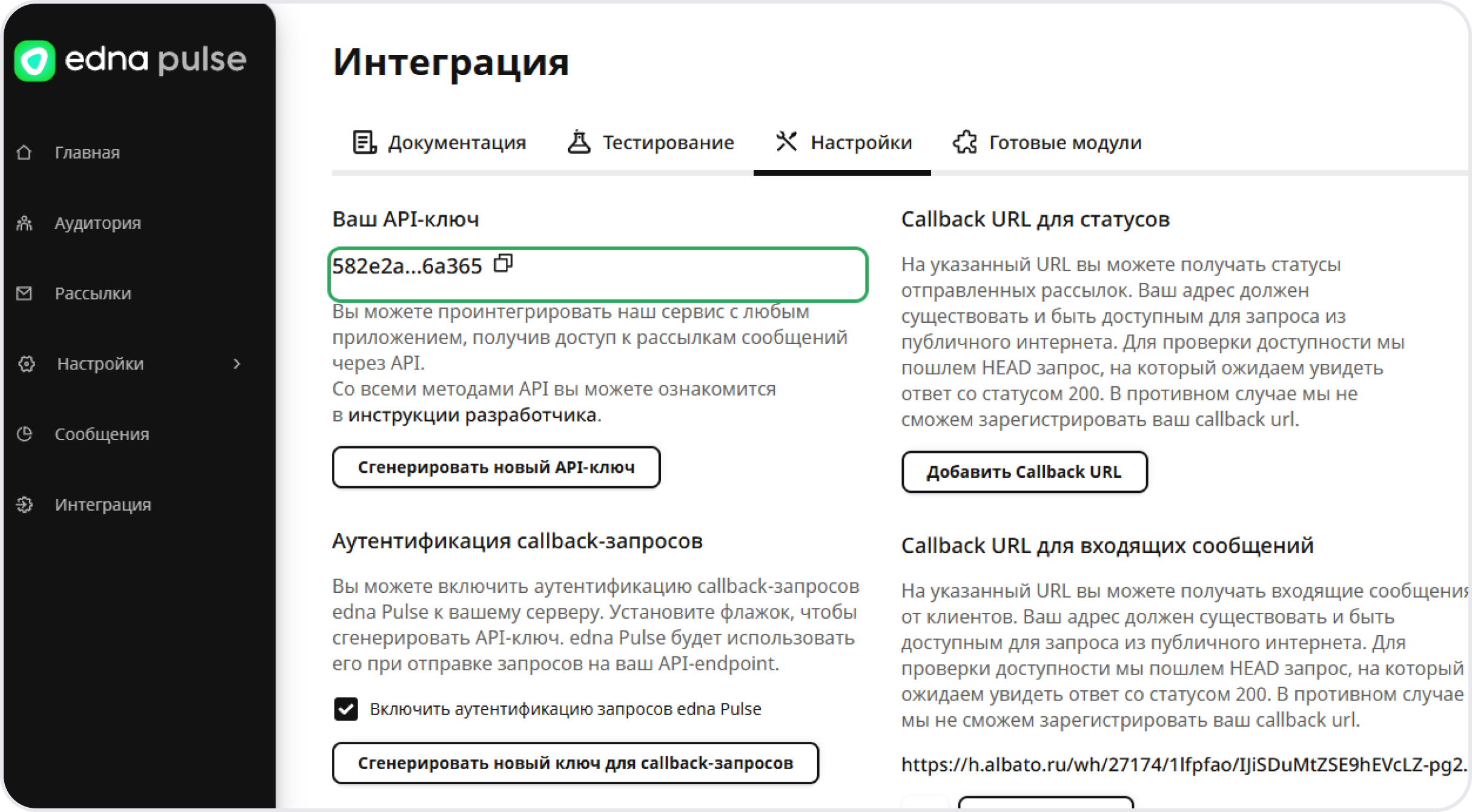Expand the sidebar Настройки chevron
1472x812 pixels.
coord(237,364)
